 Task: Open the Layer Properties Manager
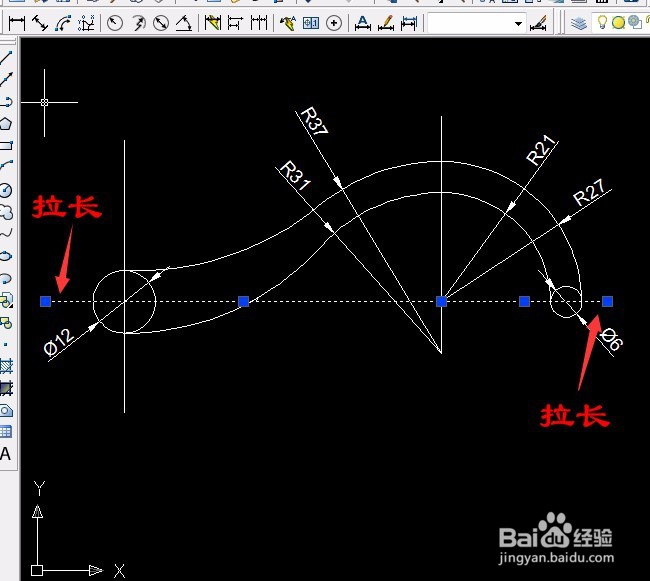click(x=579, y=23)
